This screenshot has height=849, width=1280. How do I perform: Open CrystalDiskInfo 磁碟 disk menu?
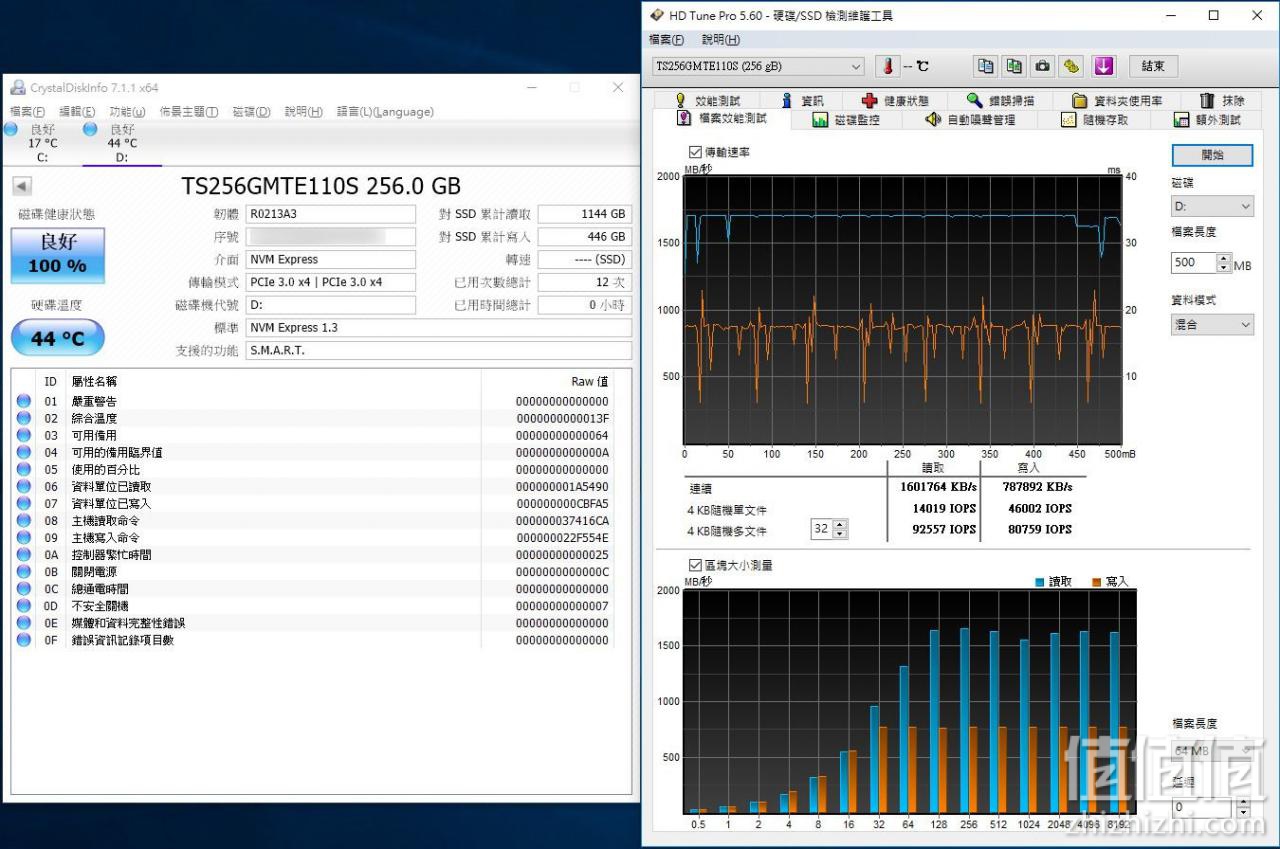click(251, 112)
